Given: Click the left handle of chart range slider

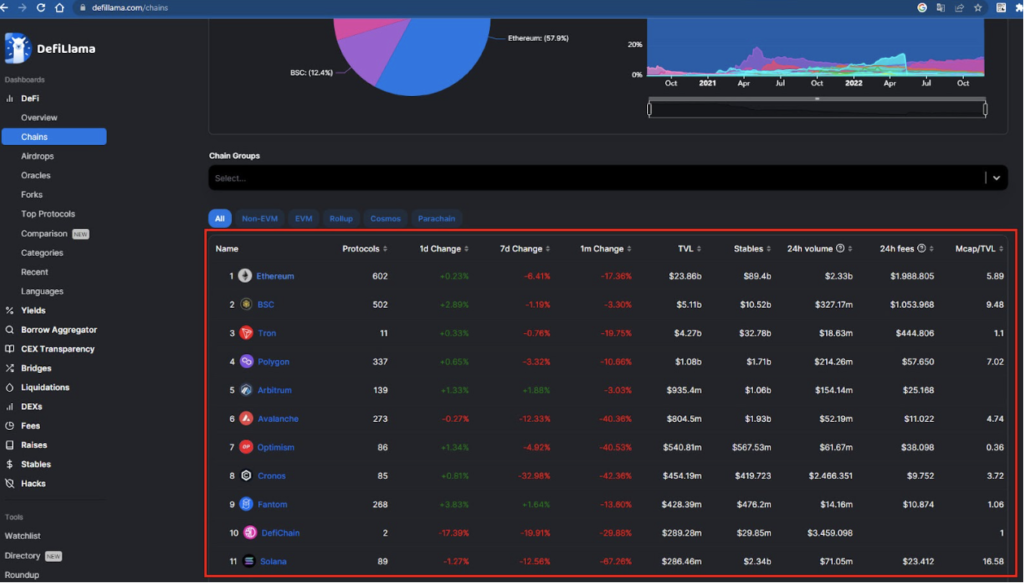Looking at the screenshot, I should tap(649, 109).
